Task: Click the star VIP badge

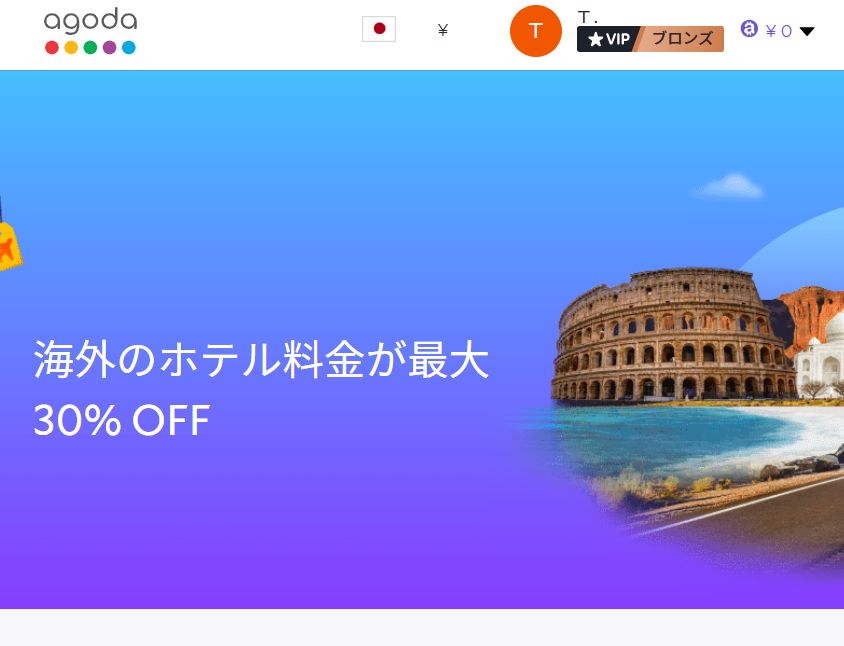Action: click(x=609, y=39)
